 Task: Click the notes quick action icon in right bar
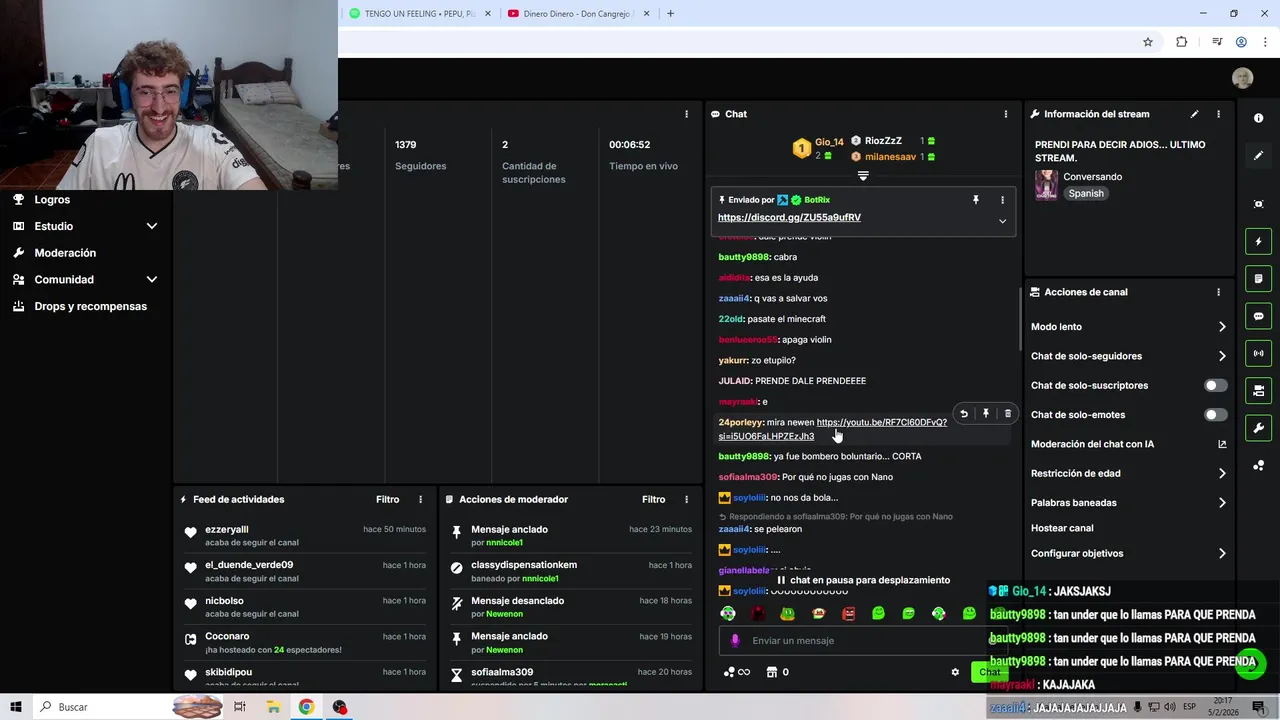click(1258, 278)
